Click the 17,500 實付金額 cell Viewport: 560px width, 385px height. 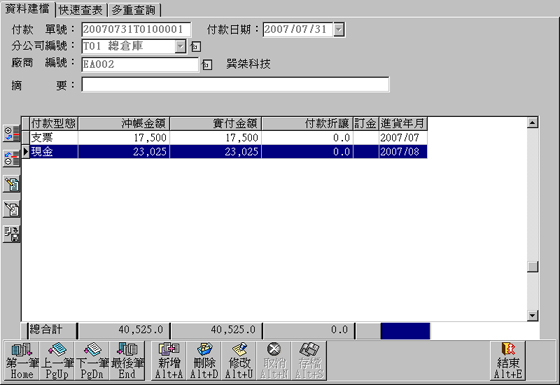[x=216, y=138]
